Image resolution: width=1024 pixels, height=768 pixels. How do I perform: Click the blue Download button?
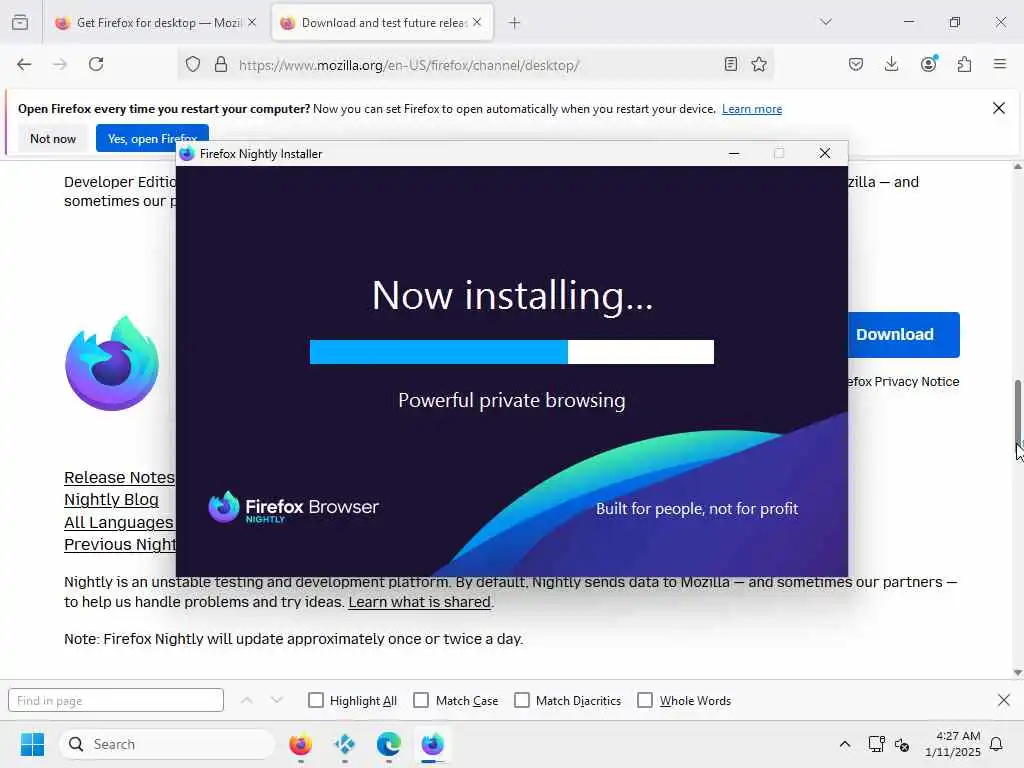[904, 334]
